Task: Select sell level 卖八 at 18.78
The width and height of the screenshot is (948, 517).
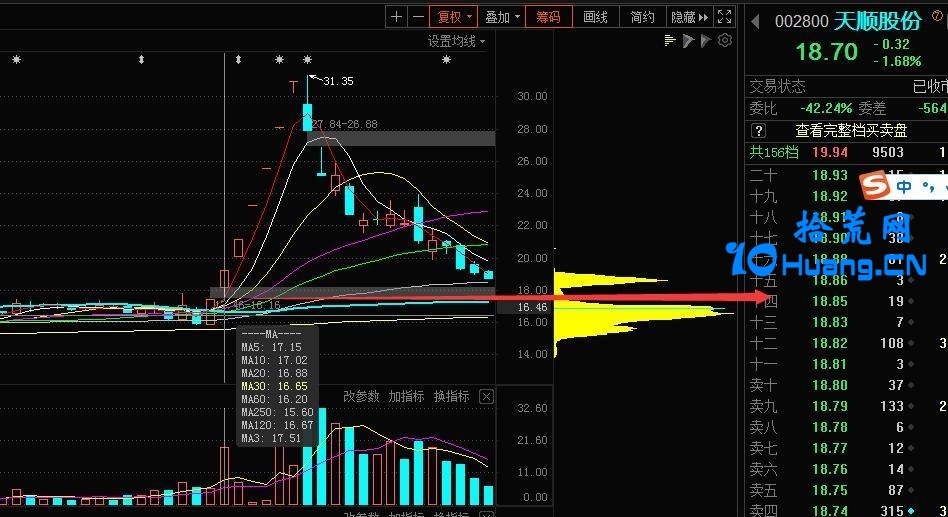Action: click(846, 428)
